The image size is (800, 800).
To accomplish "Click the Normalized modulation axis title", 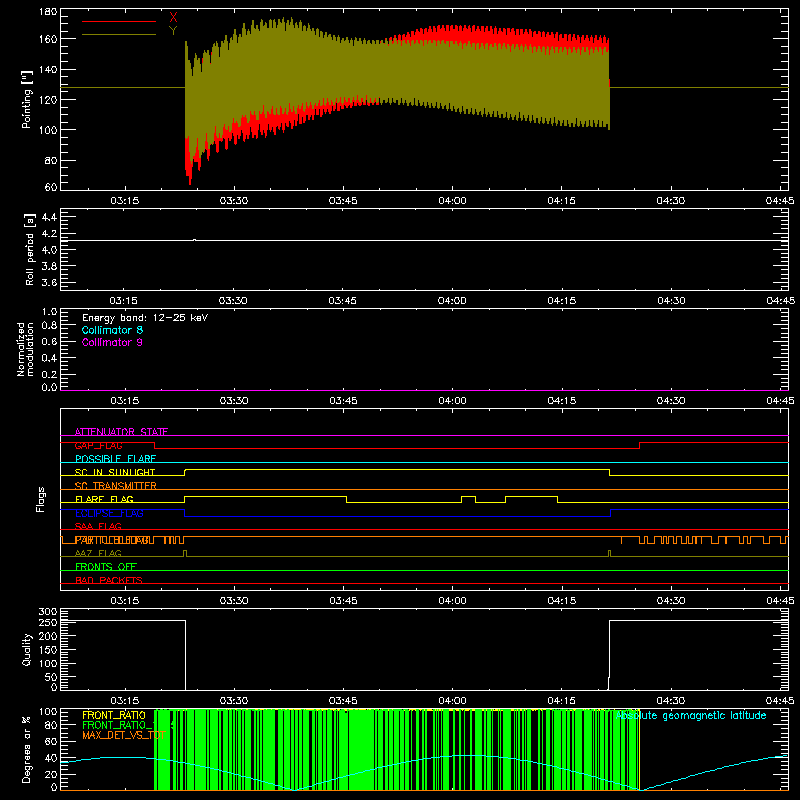I will coord(25,349).
